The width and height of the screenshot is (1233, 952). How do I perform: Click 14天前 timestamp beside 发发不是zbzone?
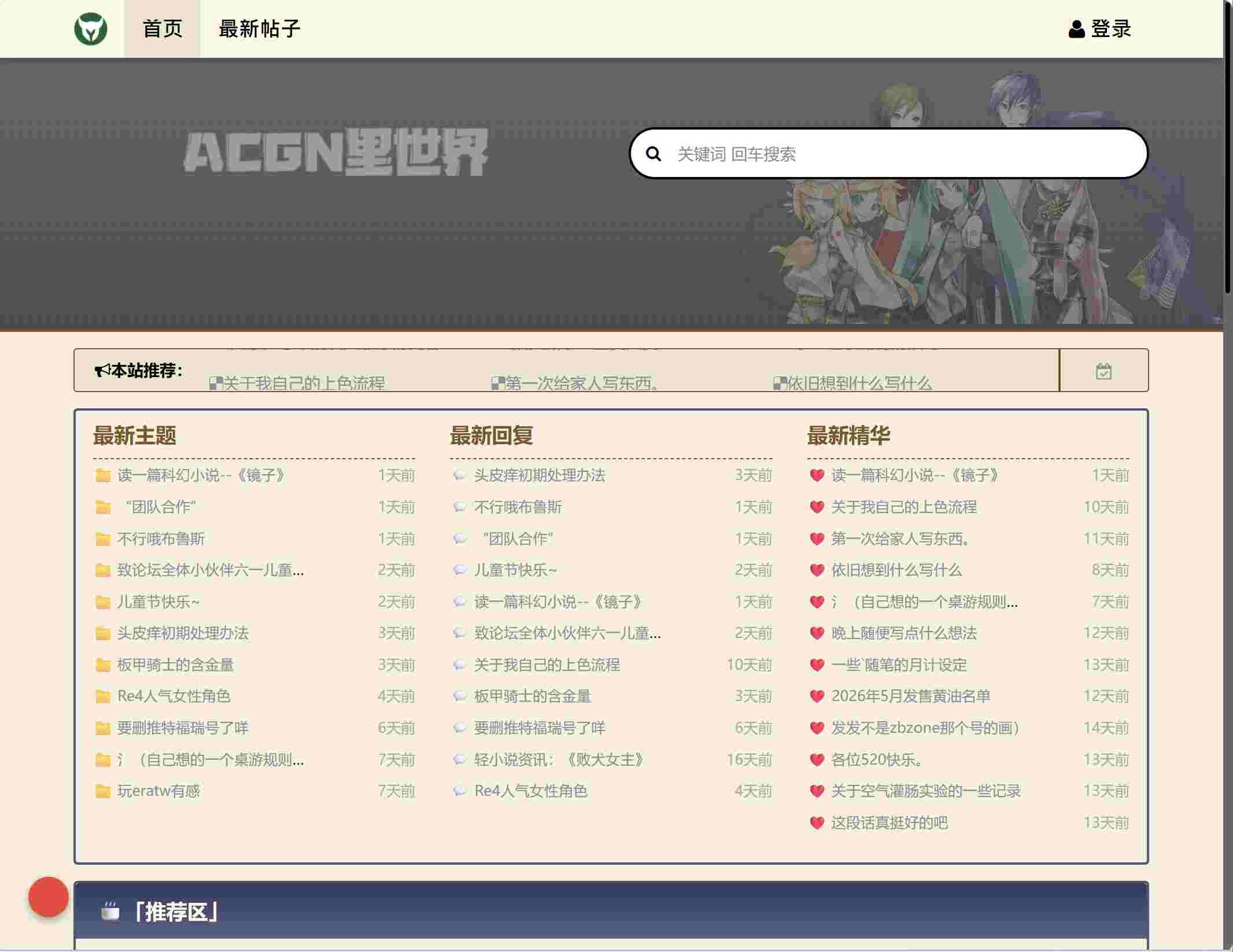tap(1106, 728)
